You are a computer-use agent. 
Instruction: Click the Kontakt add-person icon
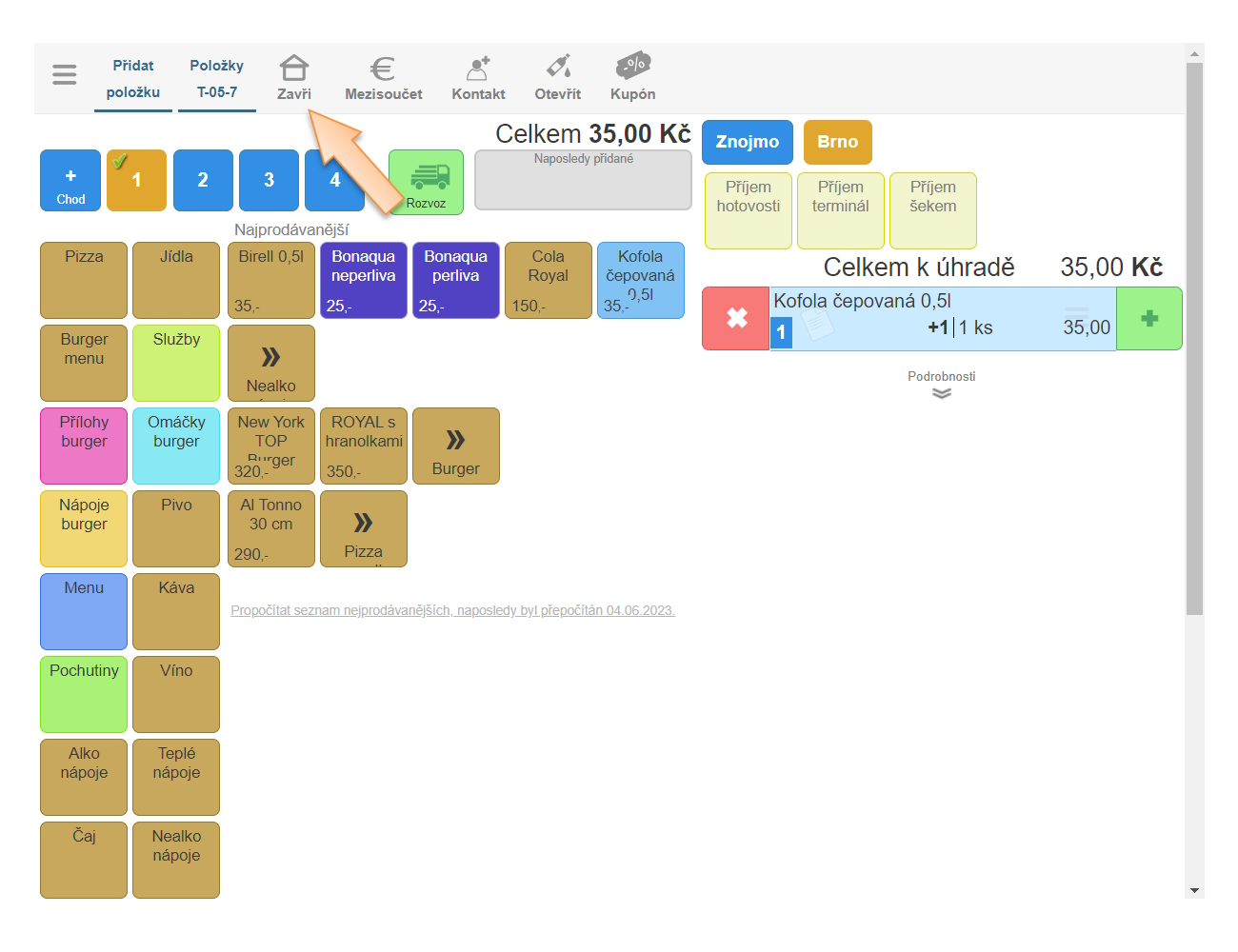coord(478,69)
